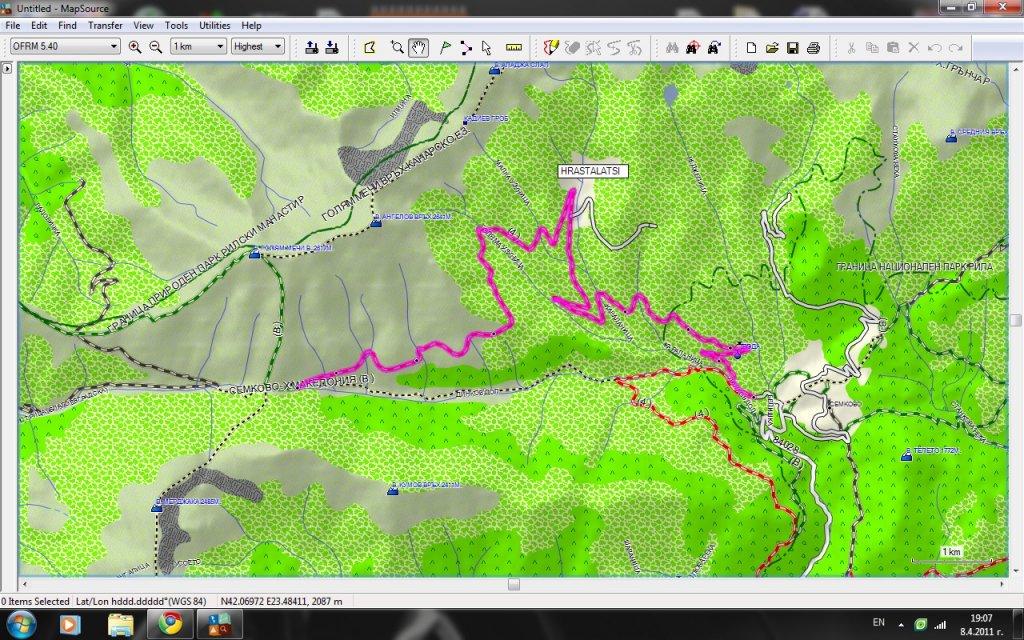Click the Find Recent Places icon

(714, 47)
